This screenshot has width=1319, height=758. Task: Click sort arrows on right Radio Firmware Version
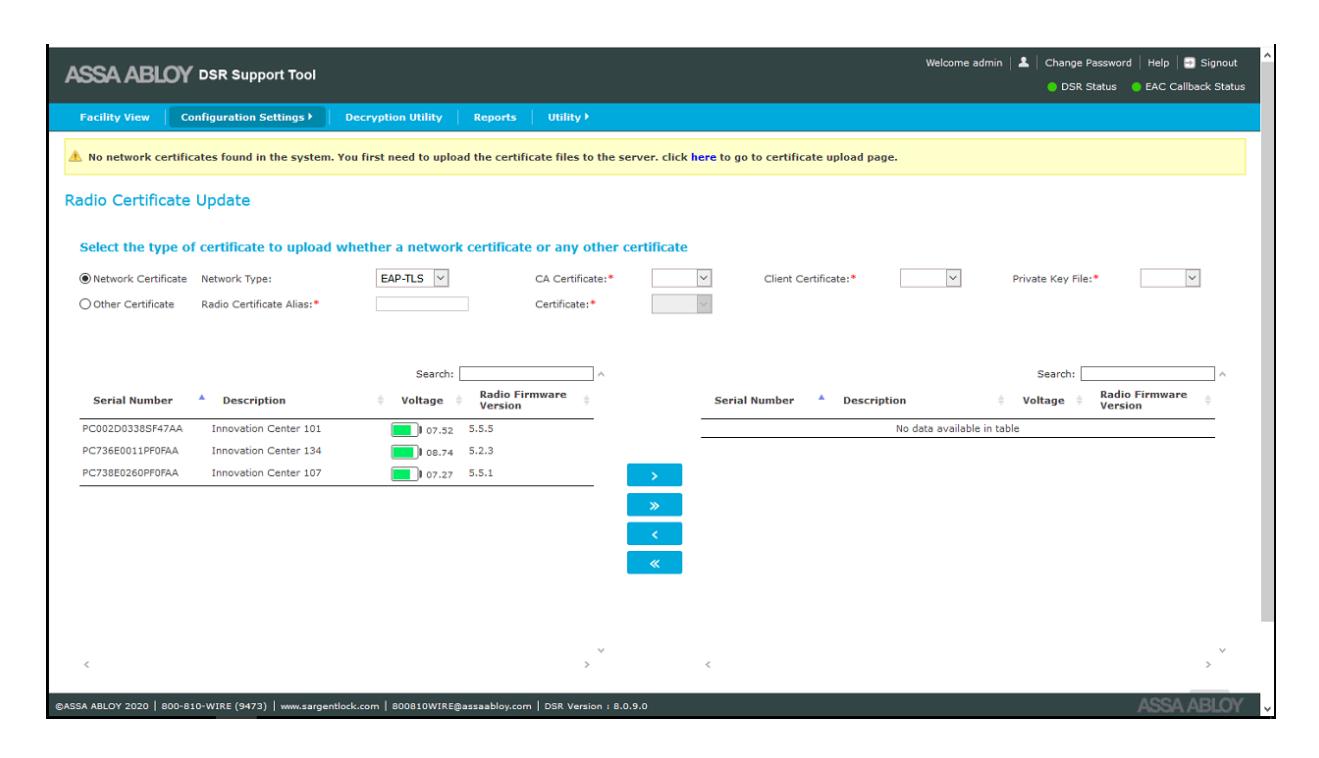pyautogui.click(x=1208, y=401)
